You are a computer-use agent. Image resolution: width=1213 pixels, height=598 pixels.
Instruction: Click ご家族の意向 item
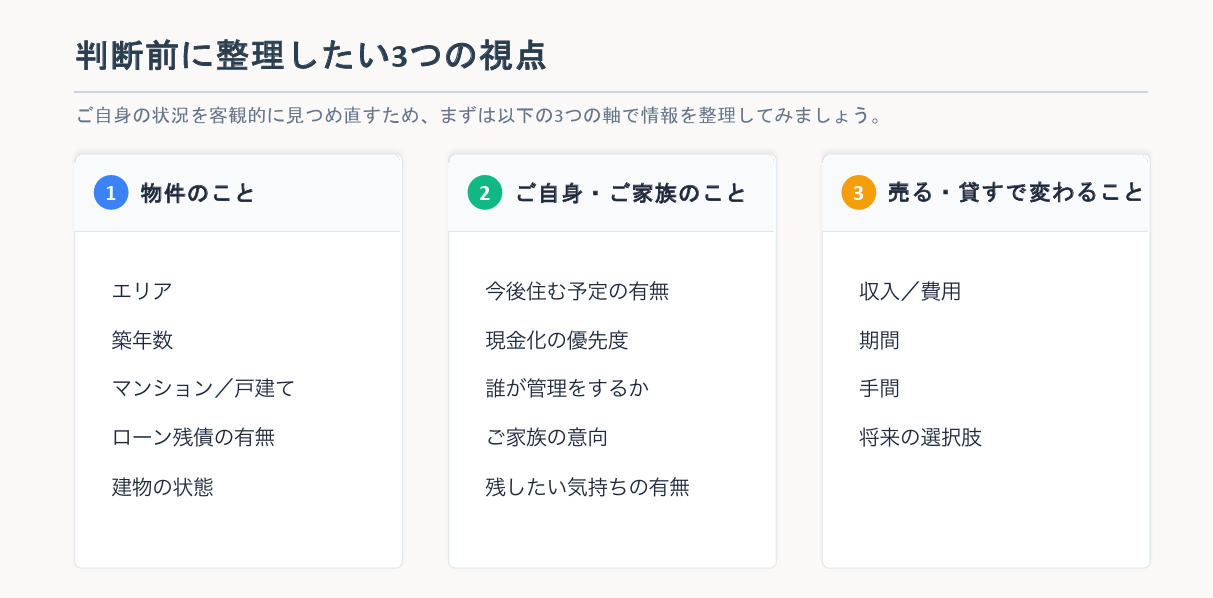coord(547,437)
